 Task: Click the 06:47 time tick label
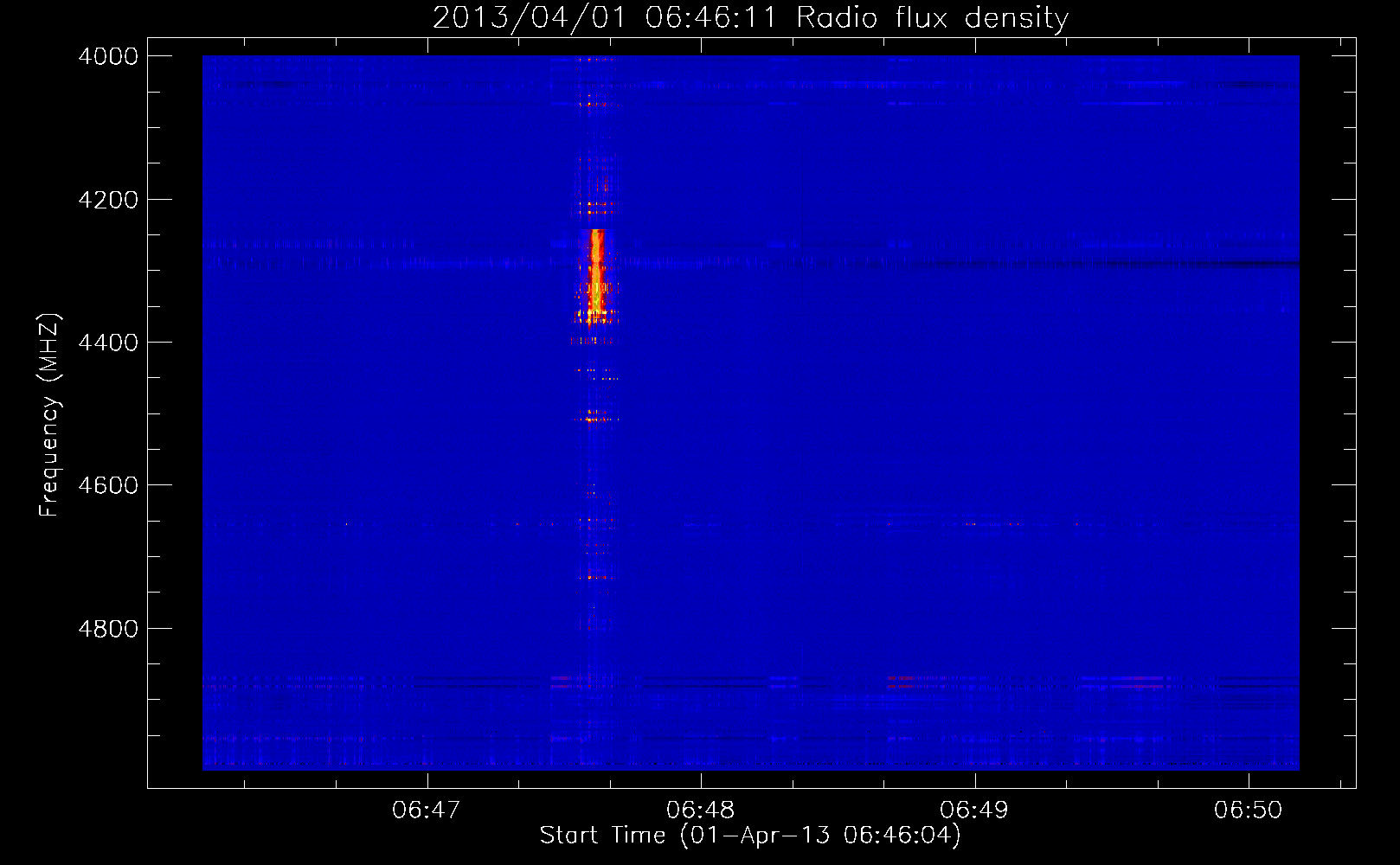426,811
